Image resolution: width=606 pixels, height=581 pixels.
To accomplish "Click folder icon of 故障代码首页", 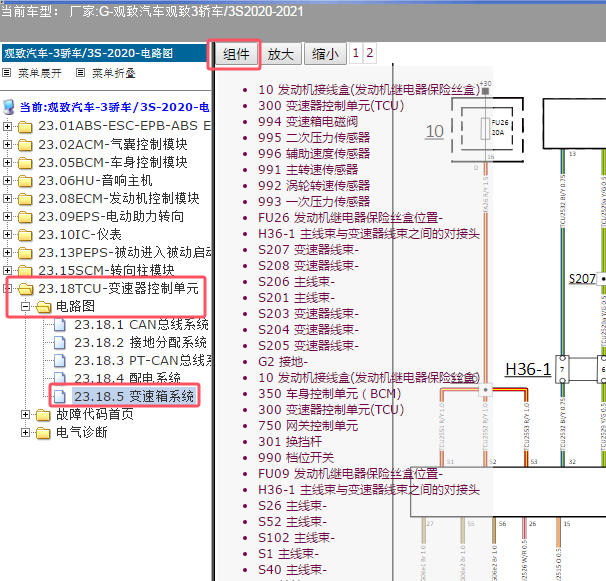I will [x=43, y=415].
